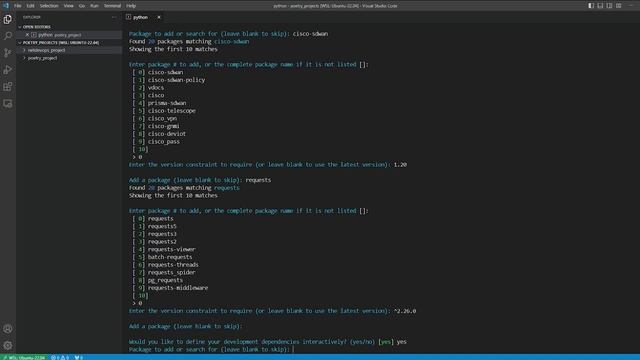The image size is (640, 360).
Task: Open the Accounts menu icon
Action: coord(7,329)
